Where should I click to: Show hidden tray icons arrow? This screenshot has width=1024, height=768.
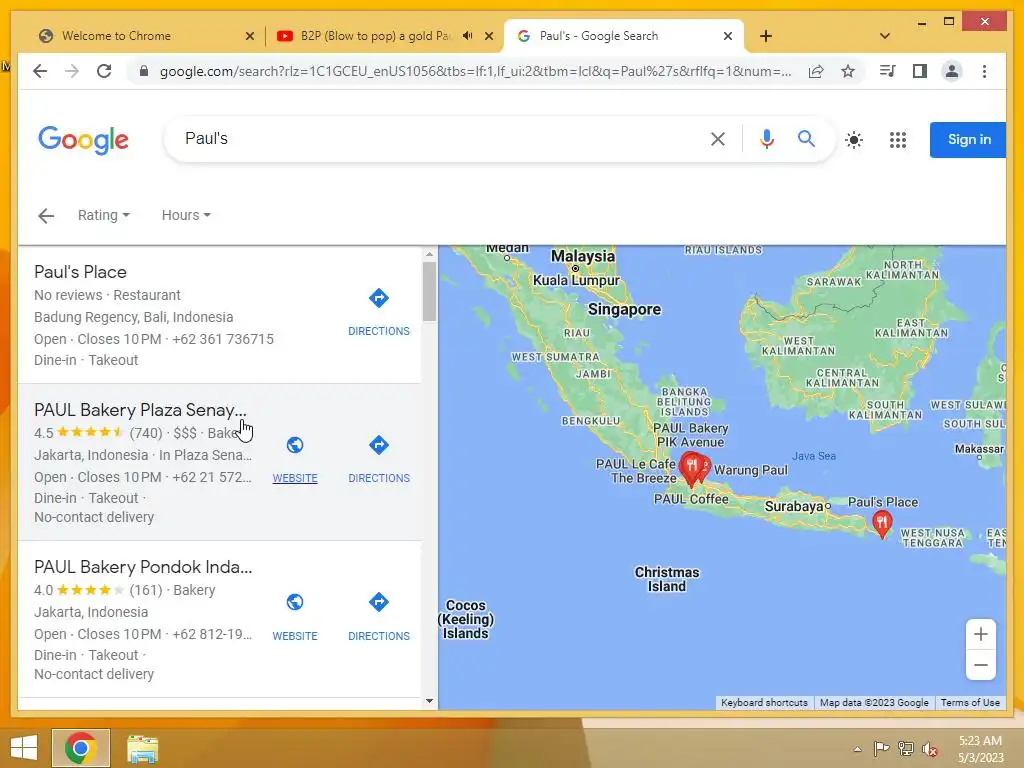pyautogui.click(x=857, y=749)
